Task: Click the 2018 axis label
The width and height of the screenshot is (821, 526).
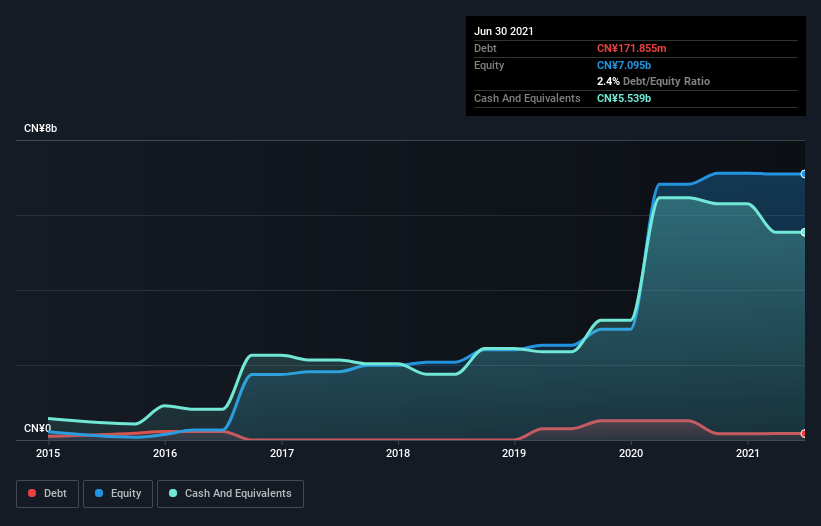Action: [398, 453]
